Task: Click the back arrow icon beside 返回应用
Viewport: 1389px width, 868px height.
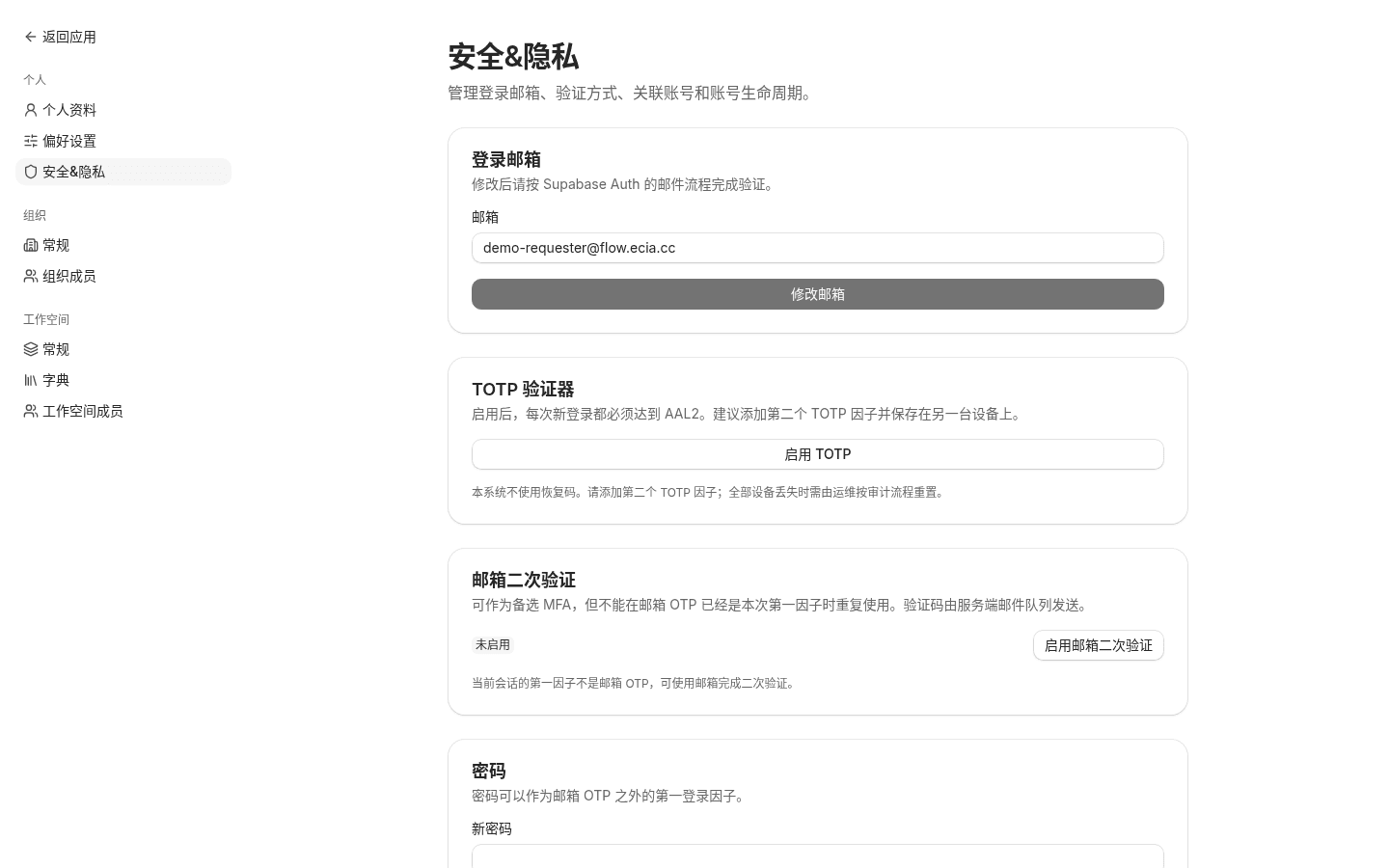Action: click(x=31, y=37)
